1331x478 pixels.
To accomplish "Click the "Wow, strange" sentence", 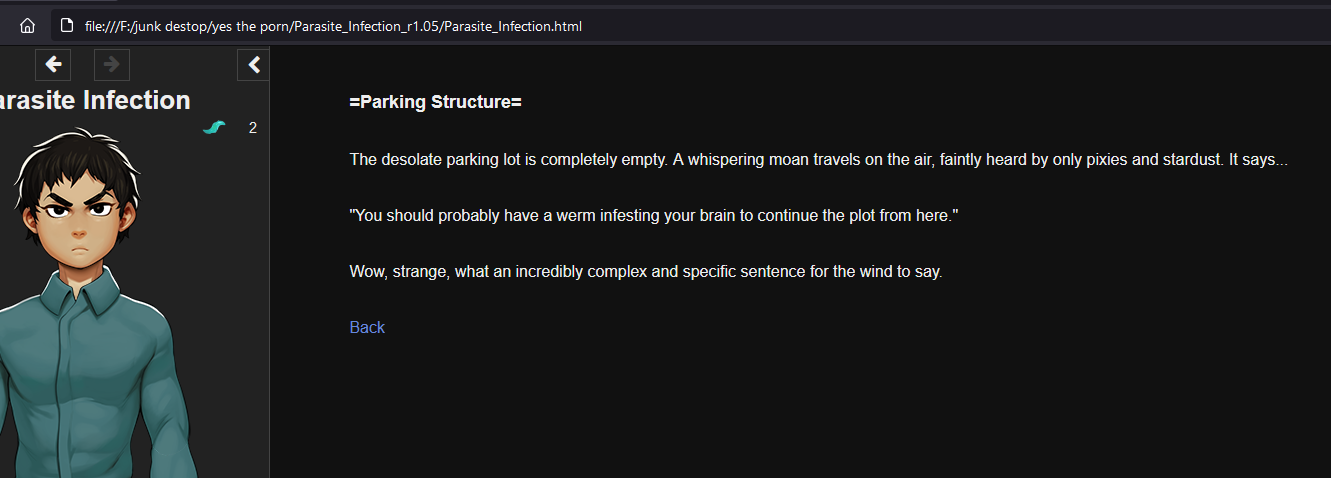I will point(645,271).
